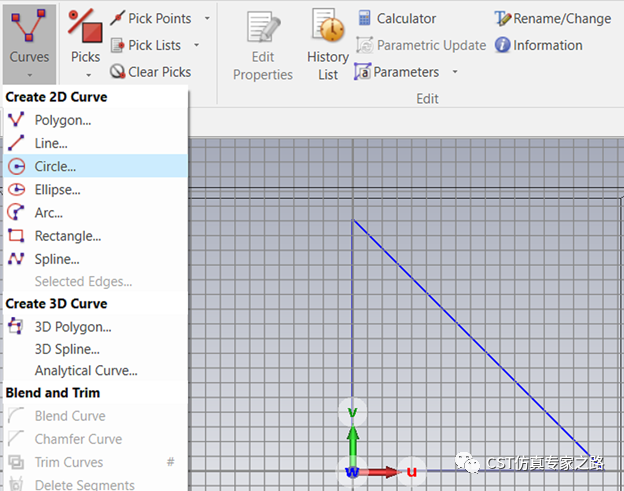This screenshot has width=624, height=491.
Task: Select Pick Points tool
Action: coord(151,18)
